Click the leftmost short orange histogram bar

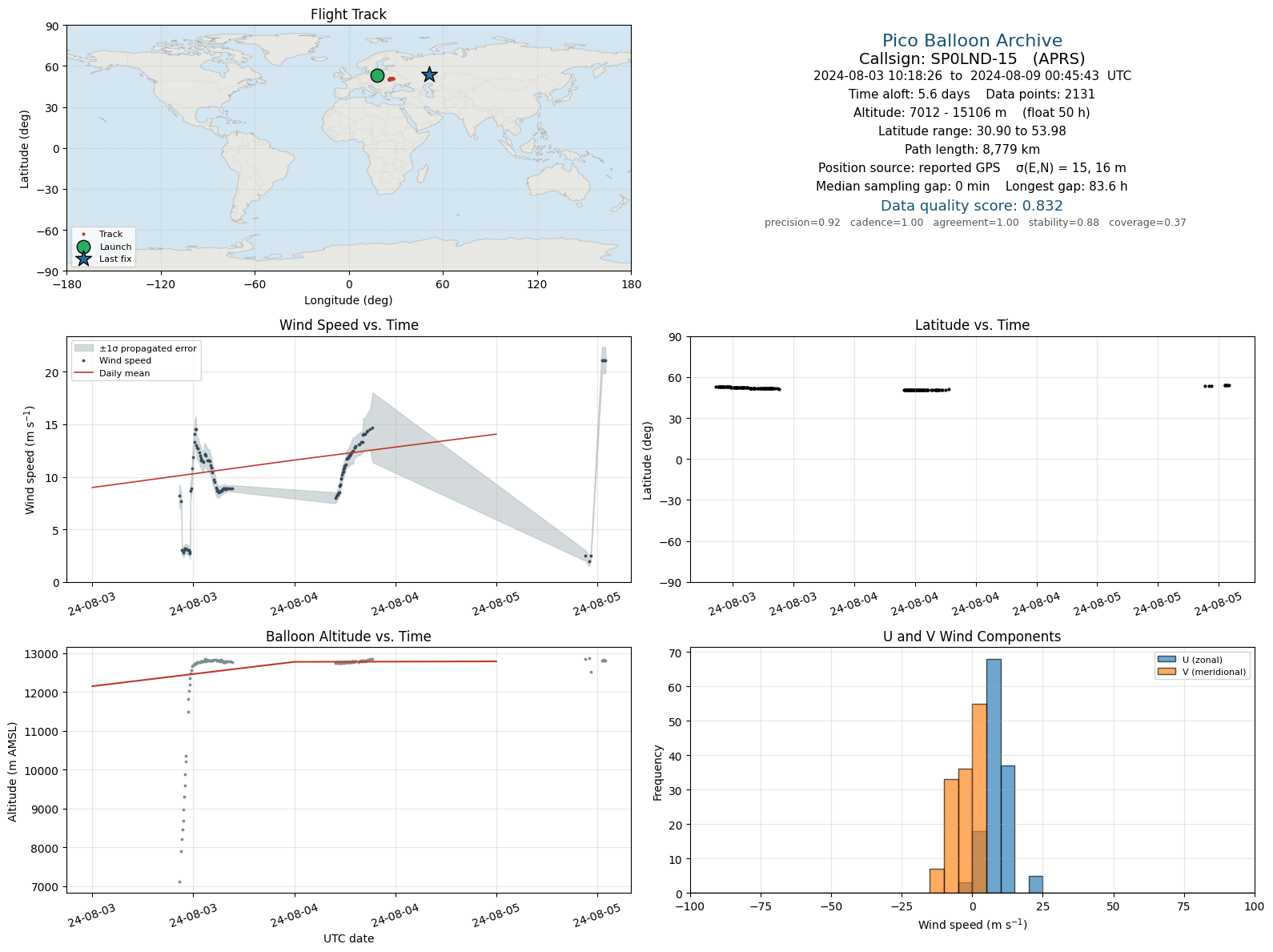point(937,882)
